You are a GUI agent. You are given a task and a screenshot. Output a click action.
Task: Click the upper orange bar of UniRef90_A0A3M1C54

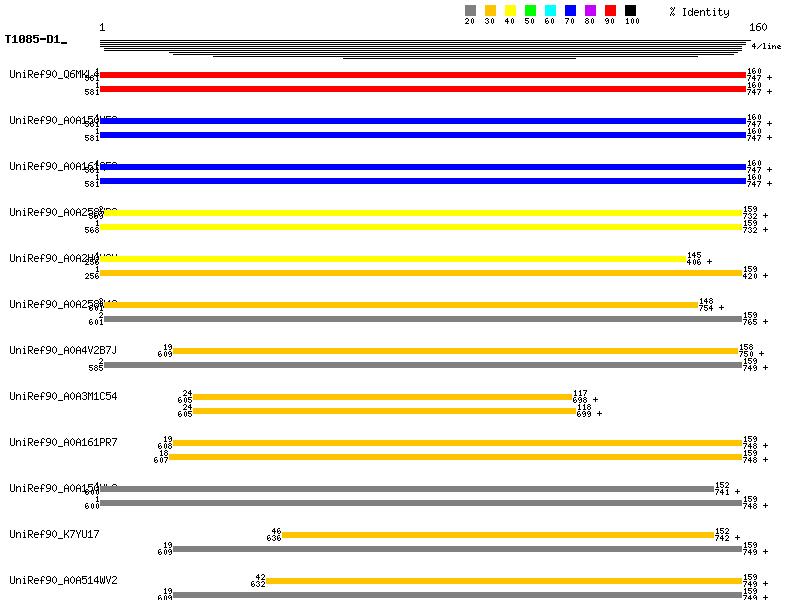pyautogui.click(x=382, y=397)
